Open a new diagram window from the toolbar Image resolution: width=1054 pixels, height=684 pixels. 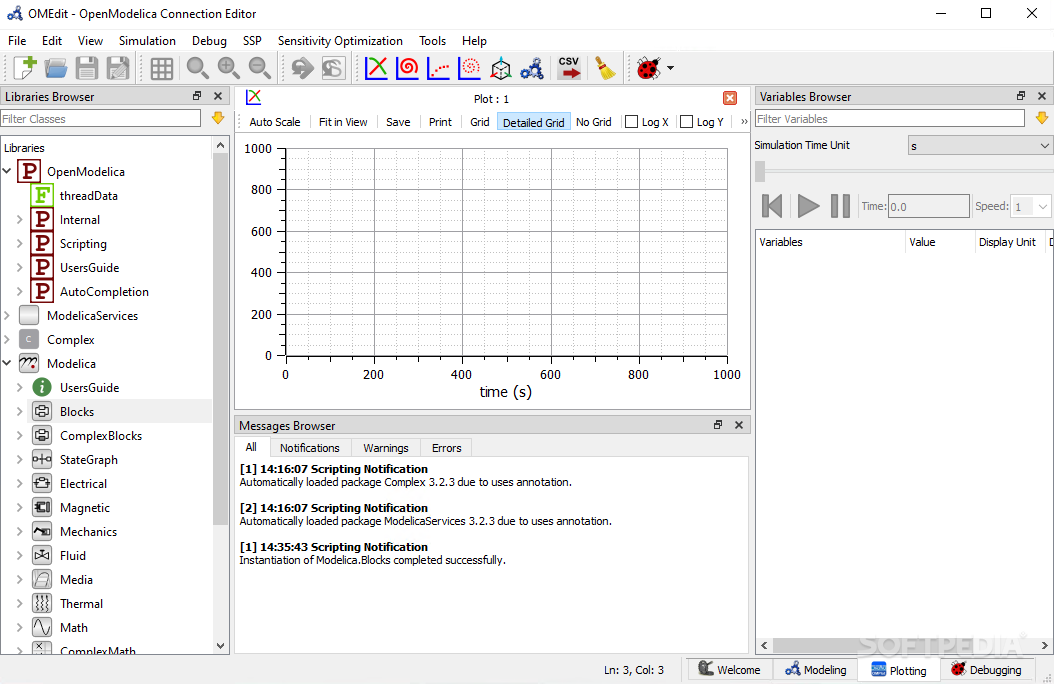pyautogui.click(x=532, y=68)
